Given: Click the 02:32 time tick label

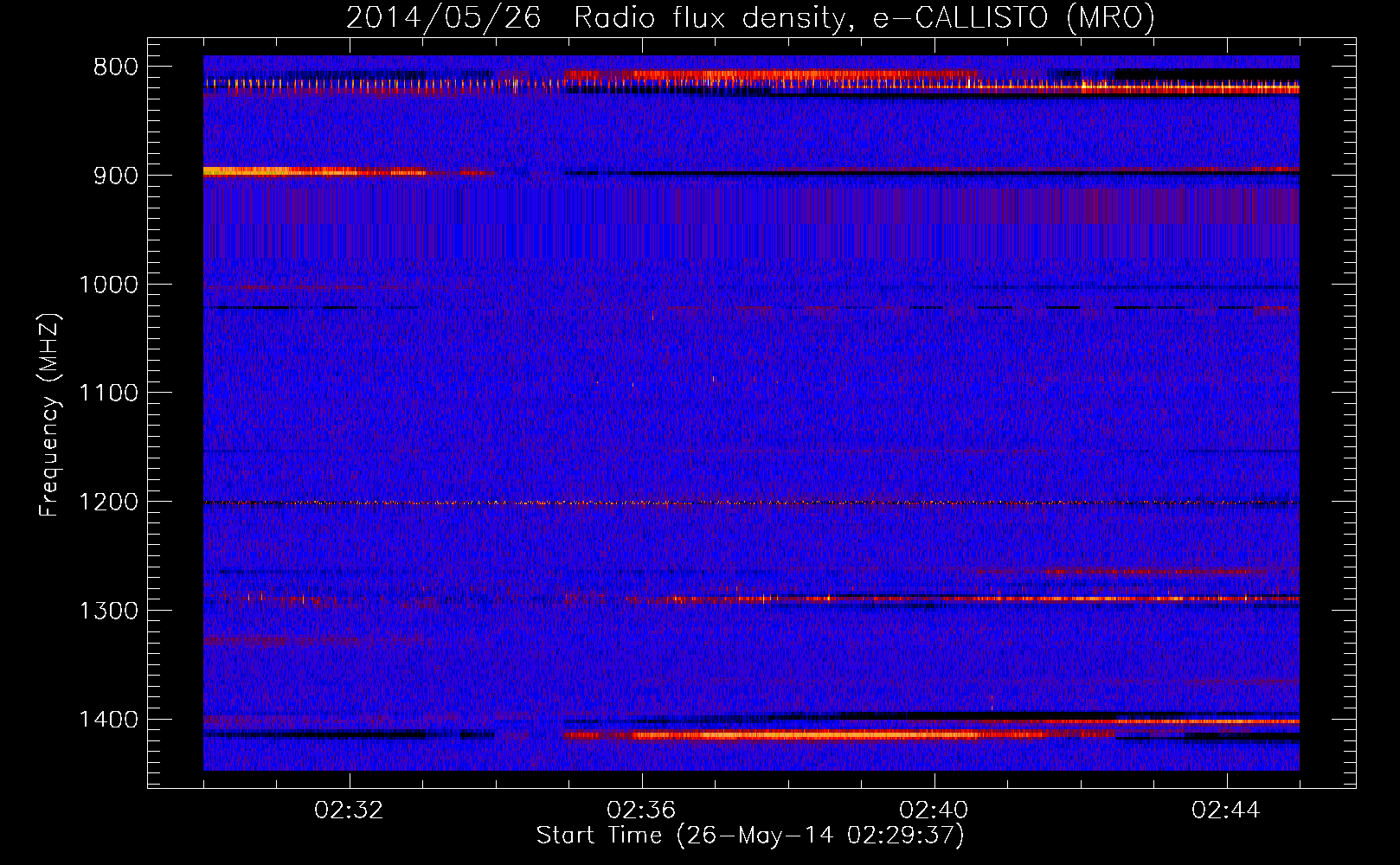Looking at the screenshot, I should [x=350, y=811].
